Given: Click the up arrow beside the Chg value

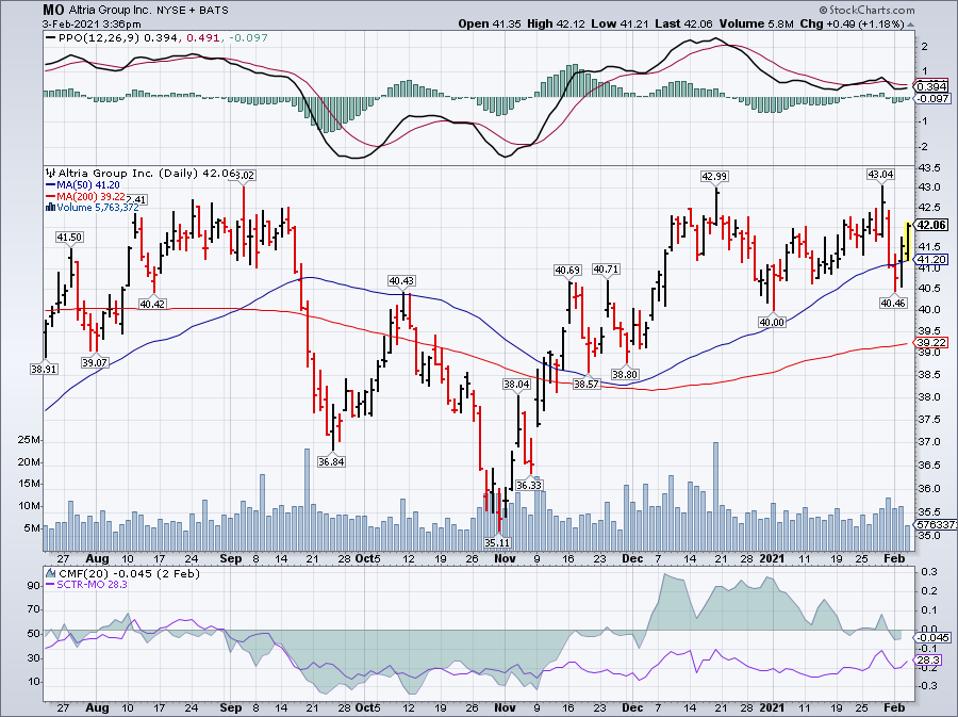Looking at the screenshot, I should click(910, 24).
